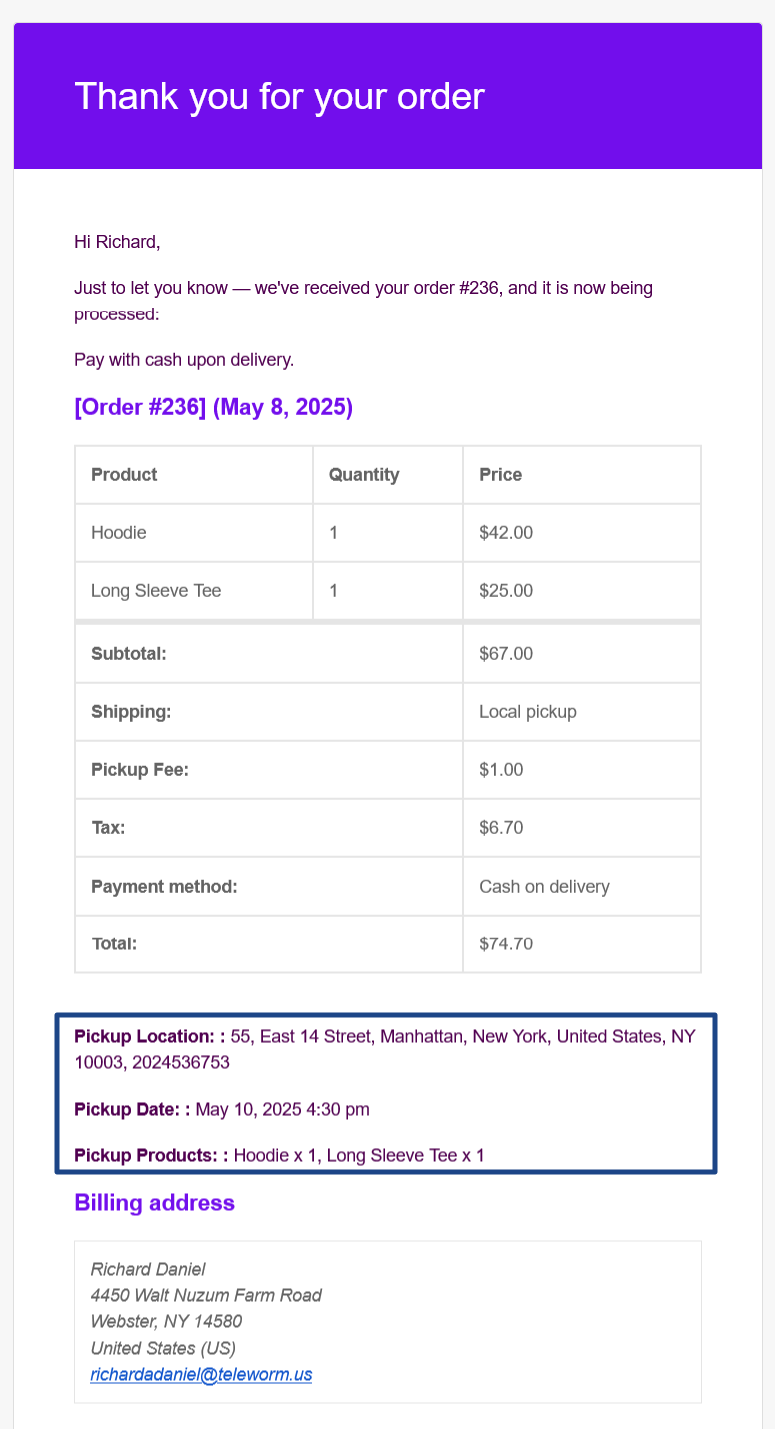Click the order Total $74.70
775x1429 pixels.
(x=506, y=943)
